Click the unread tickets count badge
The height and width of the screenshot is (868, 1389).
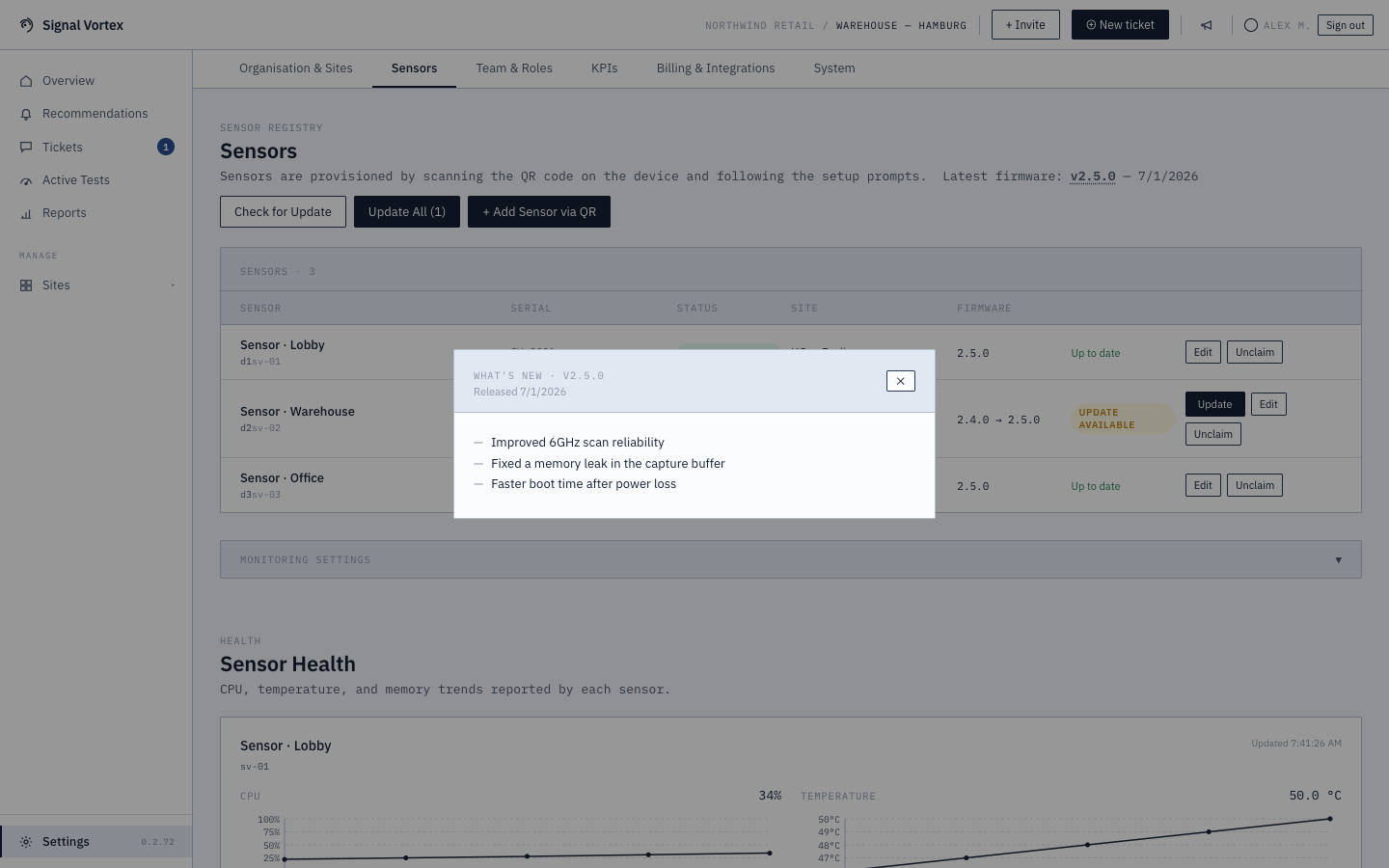(x=166, y=147)
